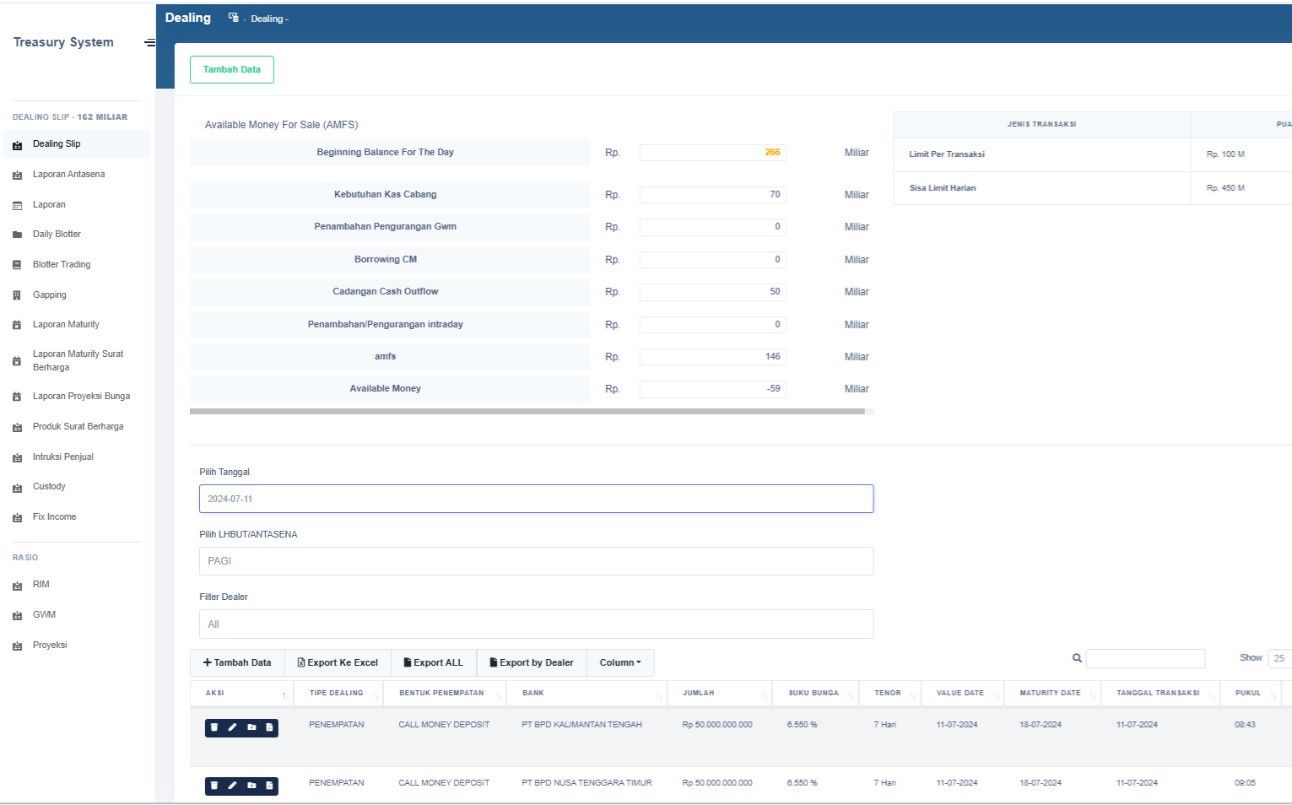Open folder icon in Nusa Tenggara Timur row
The height and width of the screenshot is (805, 1292).
click(x=251, y=786)
